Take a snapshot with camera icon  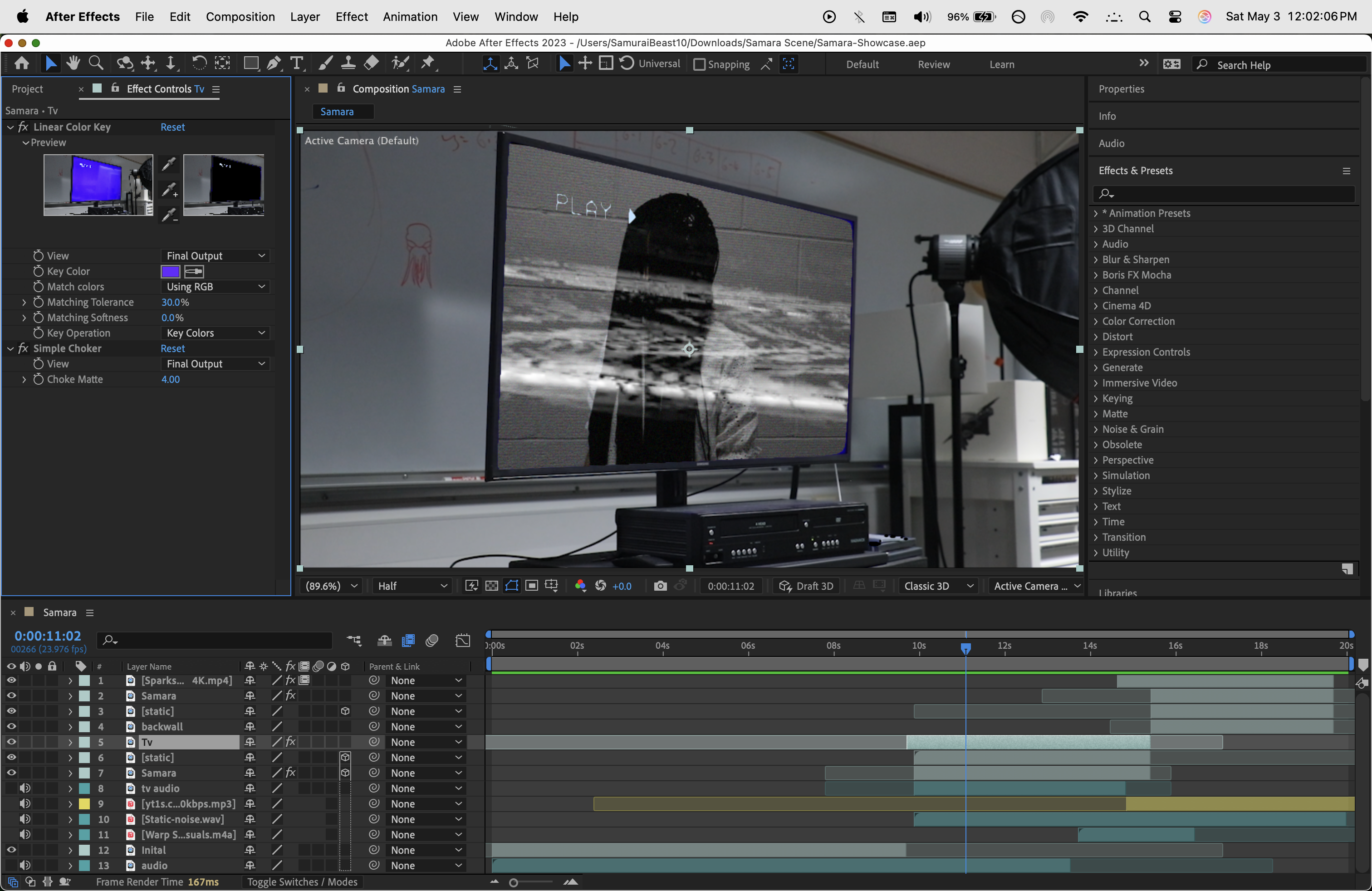(660, 586)
